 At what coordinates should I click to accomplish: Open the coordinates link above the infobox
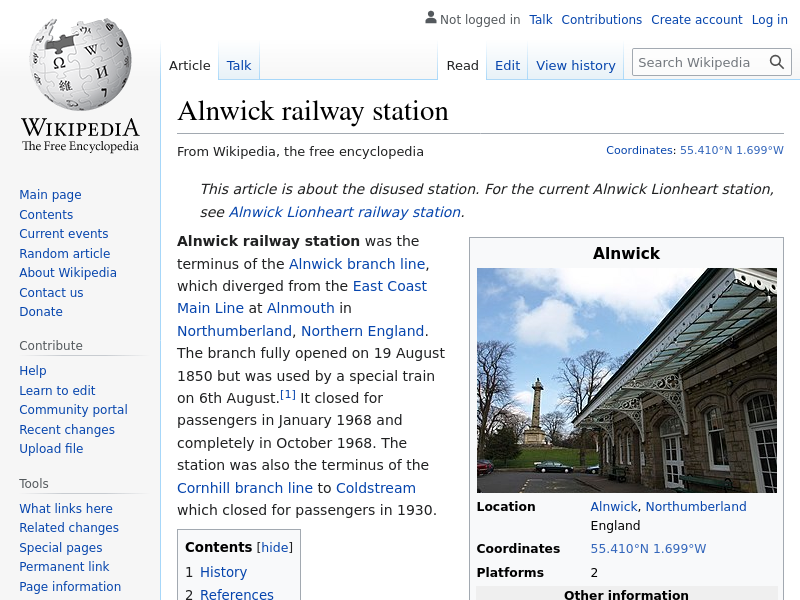[731, 150]
